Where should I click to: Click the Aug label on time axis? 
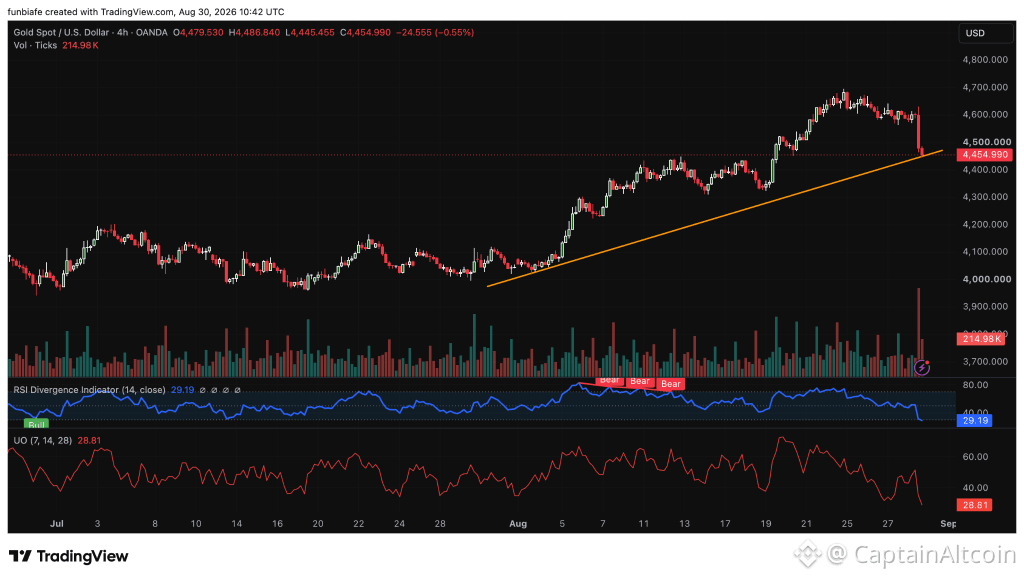(518, 524)
